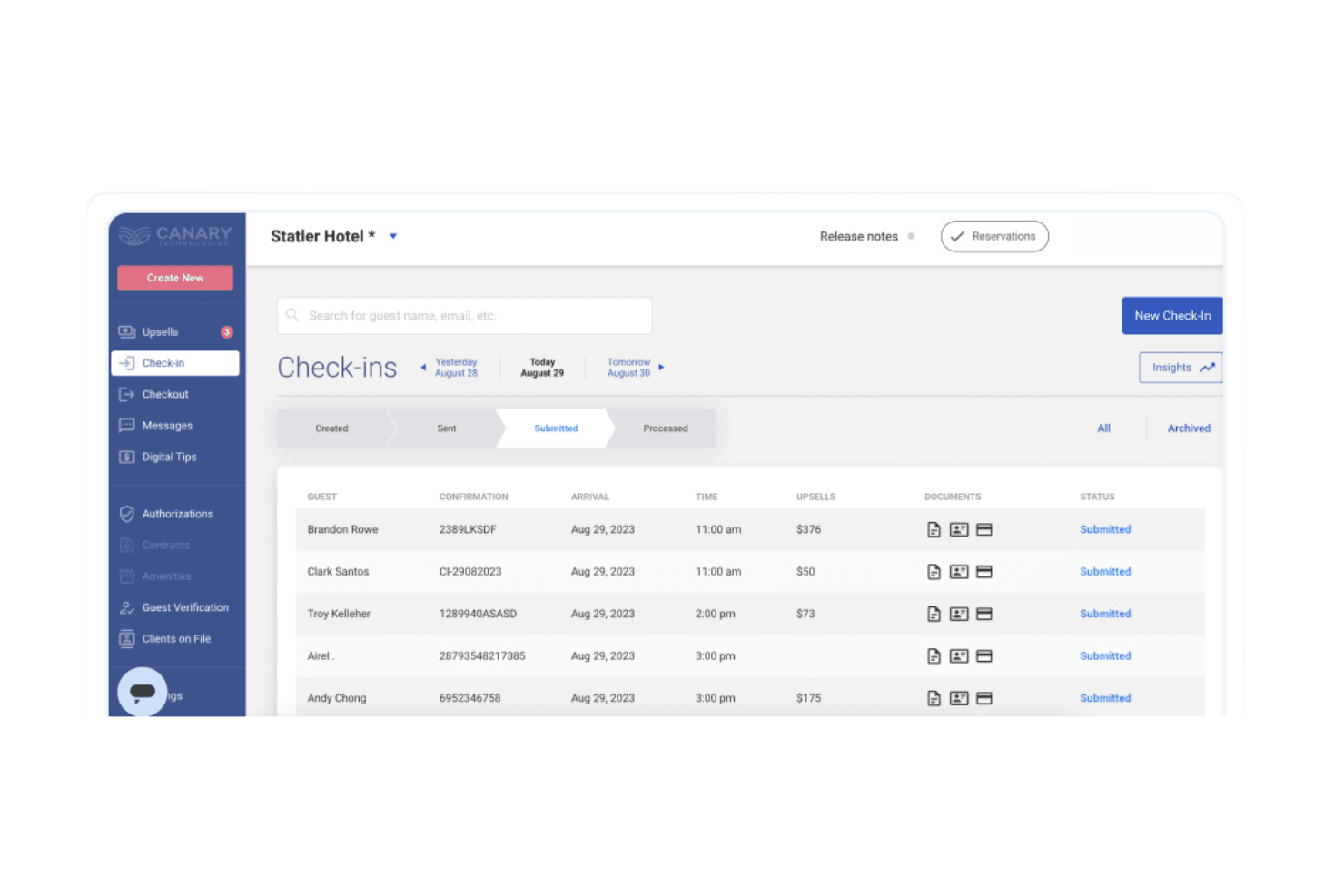Screen dimensions: 1344x896
Task: Open Brandon Rowe's ID card icon
Action: [959, 529]
